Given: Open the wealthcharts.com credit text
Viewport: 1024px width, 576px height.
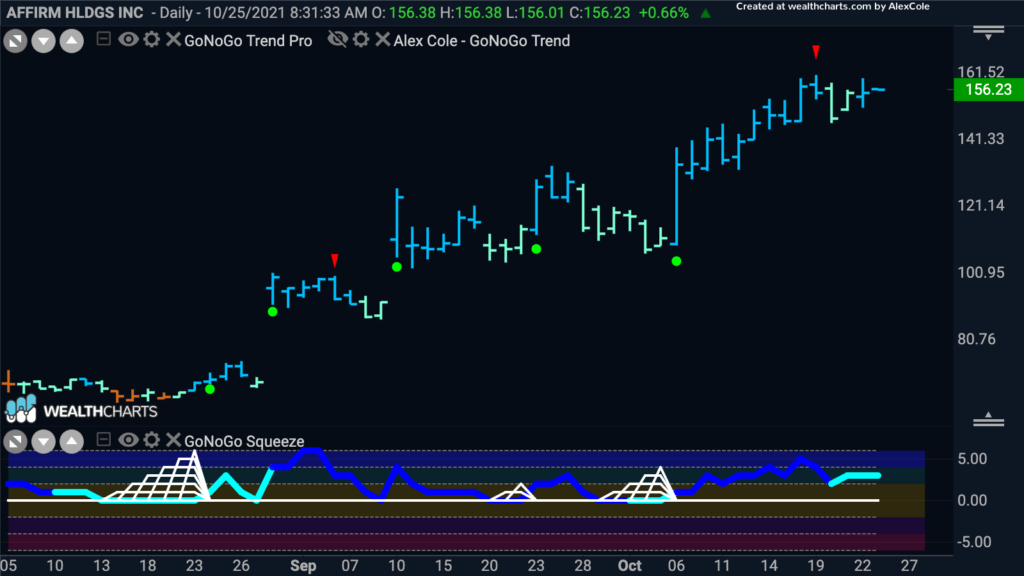Looking at the screenshot, I should click(x=833, y=7).
